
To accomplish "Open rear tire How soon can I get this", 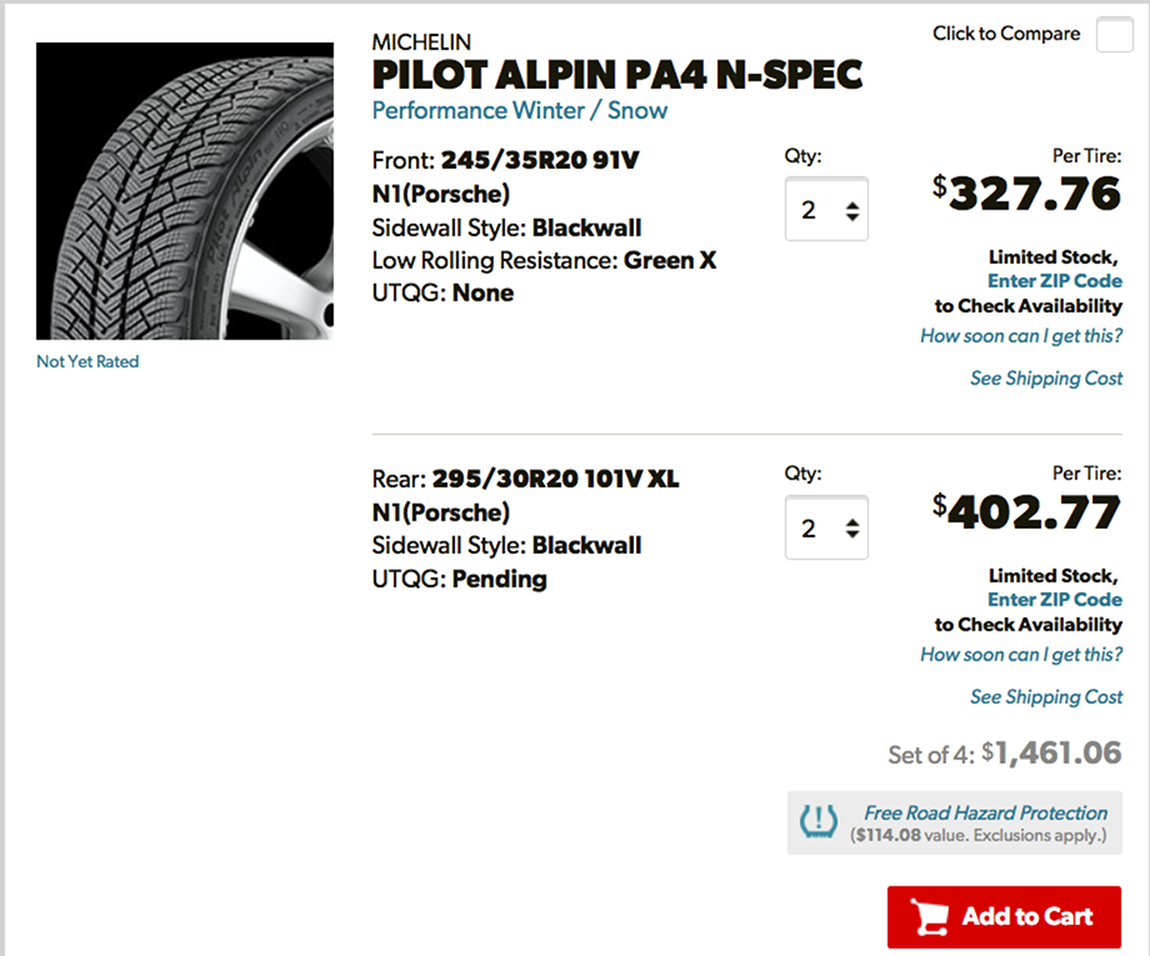I will pyautogui.click(x=1021, y=654).
